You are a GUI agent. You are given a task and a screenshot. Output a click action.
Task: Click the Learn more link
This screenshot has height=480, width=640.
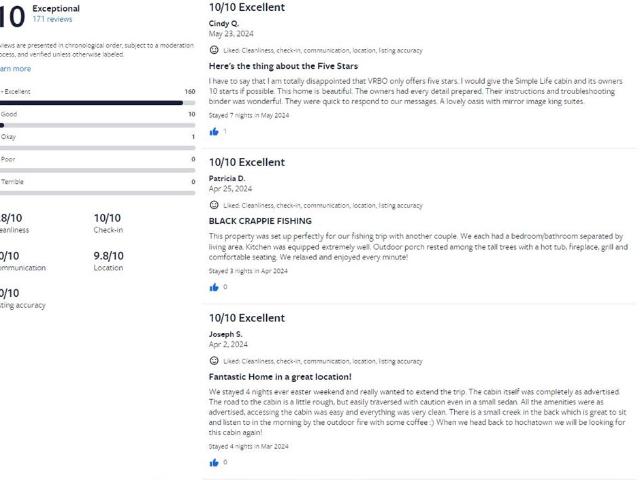click(x=15, y=69)
